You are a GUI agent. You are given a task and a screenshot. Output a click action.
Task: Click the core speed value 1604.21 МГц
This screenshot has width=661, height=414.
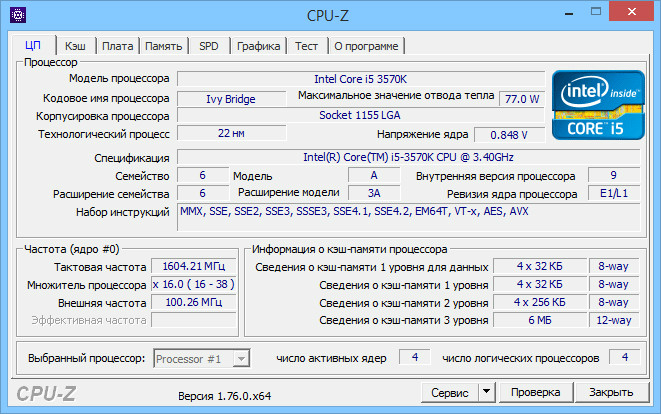click(194, 266)
